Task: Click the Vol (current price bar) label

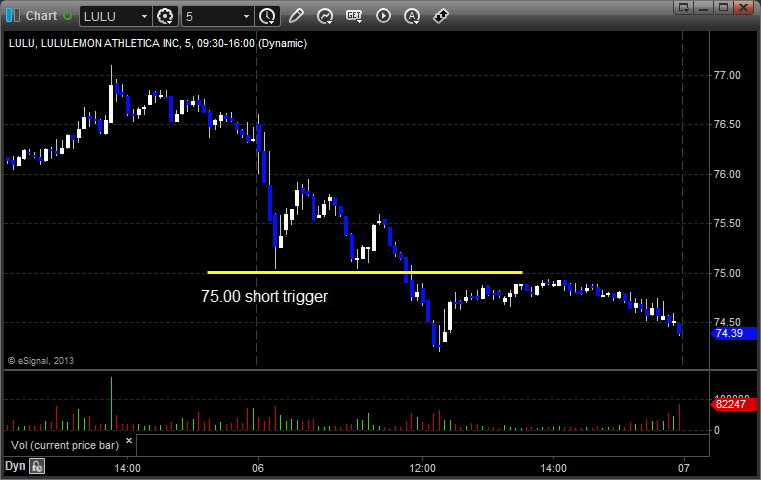Action: coord(65,445)
